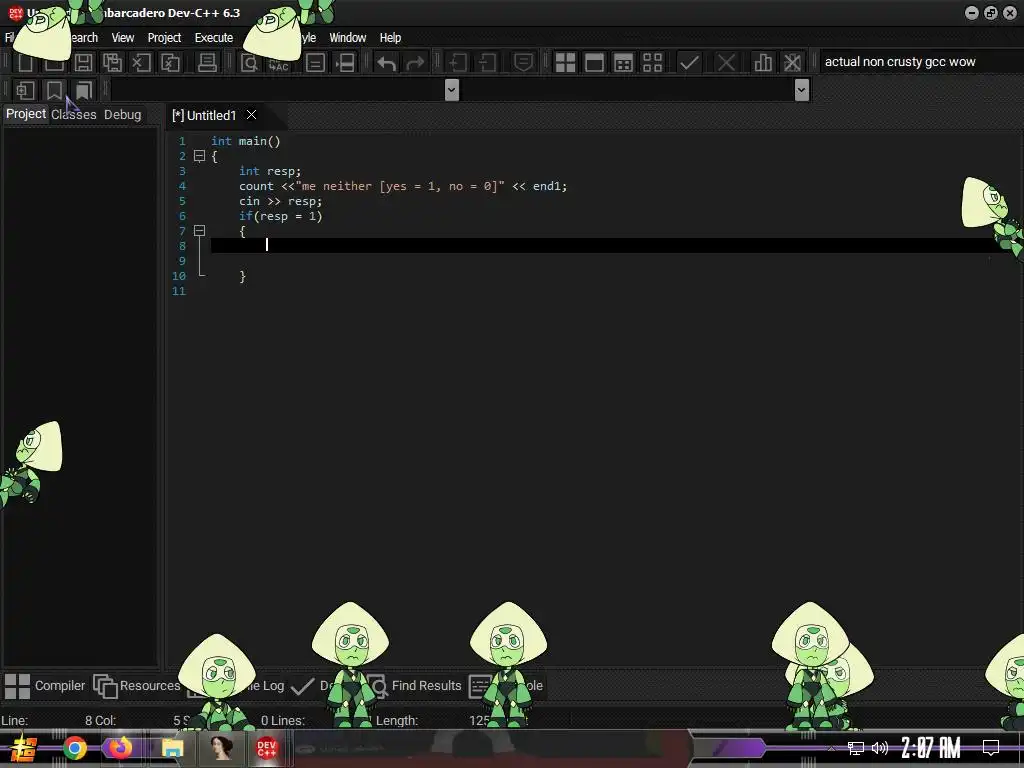Click the 'int resp;' code line
The image size is (1024, 768).
click(270, 171)
